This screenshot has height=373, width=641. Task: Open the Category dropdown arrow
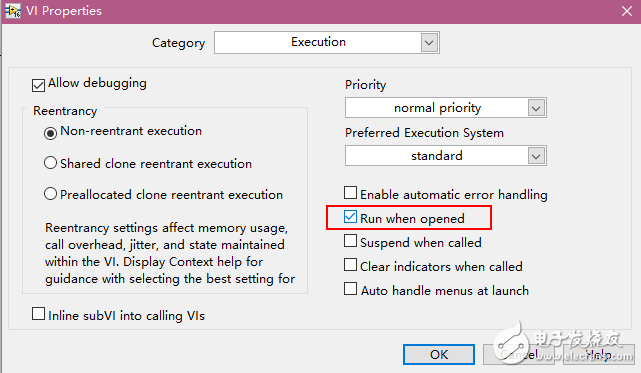tap(429, 43)
